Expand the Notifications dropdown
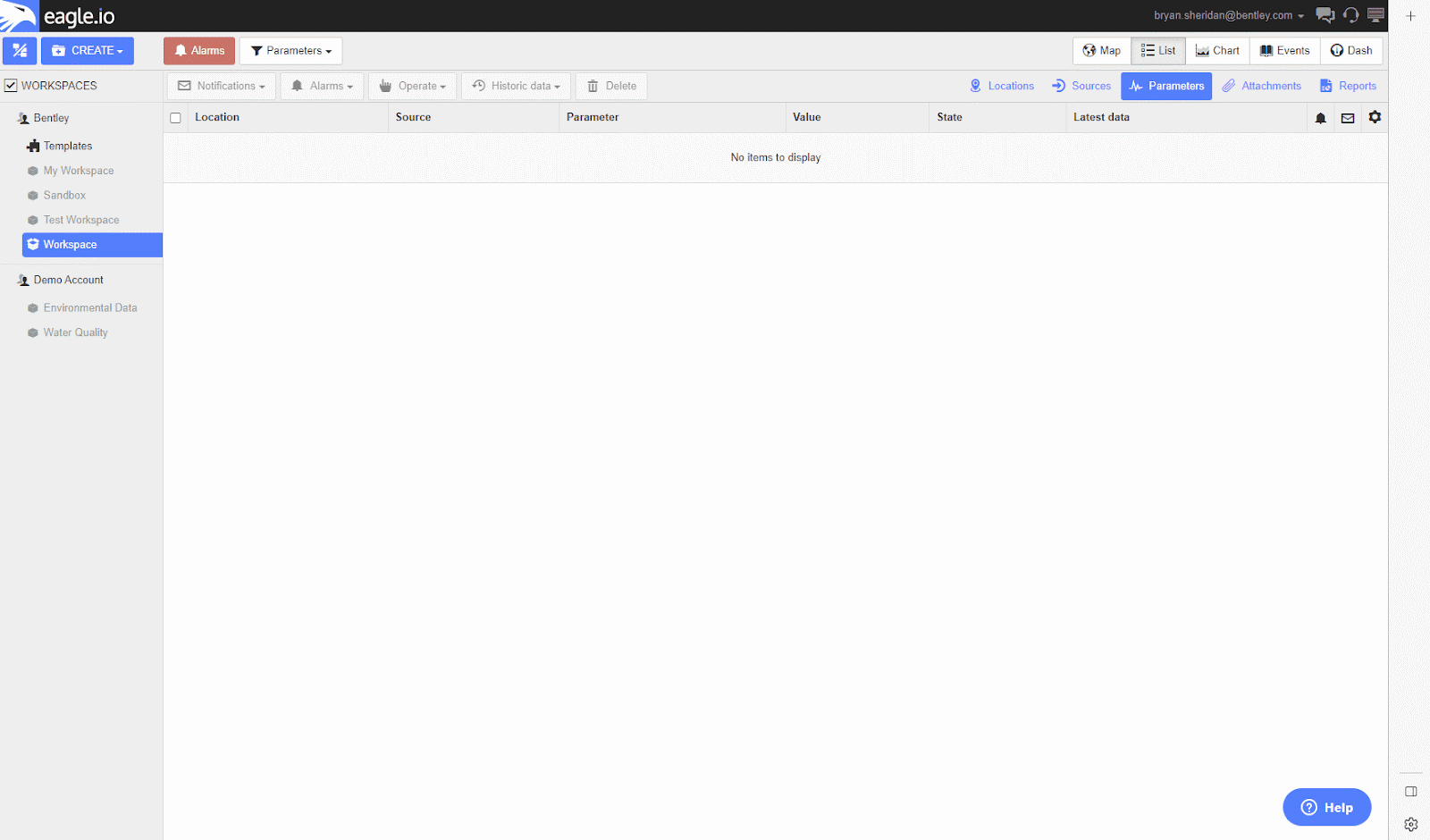Screen dimensions: 1430x840 [x=221, y=86]
